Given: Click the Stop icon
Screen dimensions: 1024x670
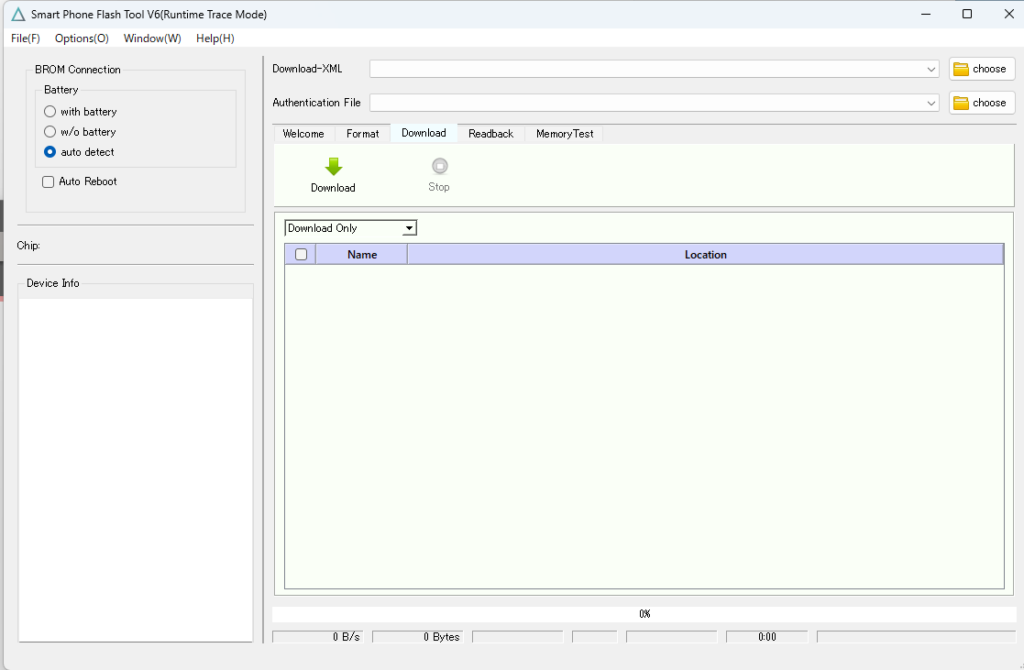Looking at the screenshot, I should tap(440, 166).
